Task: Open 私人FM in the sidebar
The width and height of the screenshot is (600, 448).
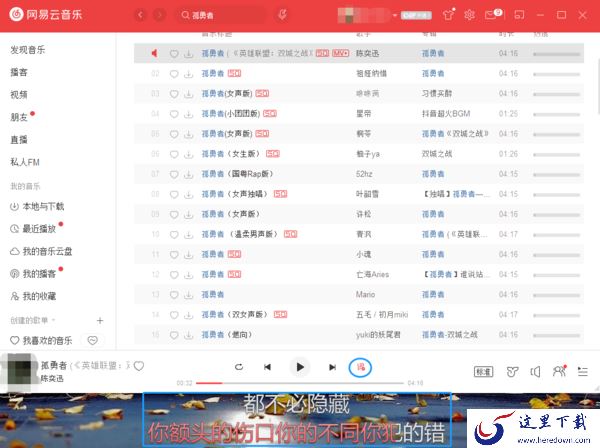Action: pyautogui.click(x=25, y=162)
